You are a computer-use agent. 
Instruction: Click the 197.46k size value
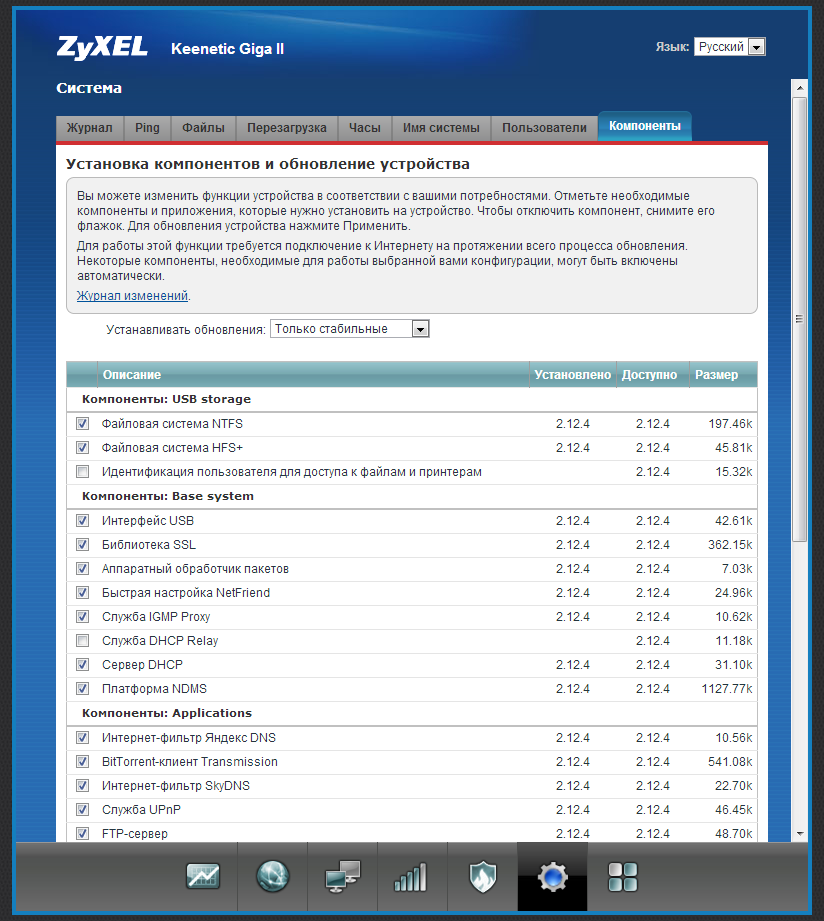730,423
